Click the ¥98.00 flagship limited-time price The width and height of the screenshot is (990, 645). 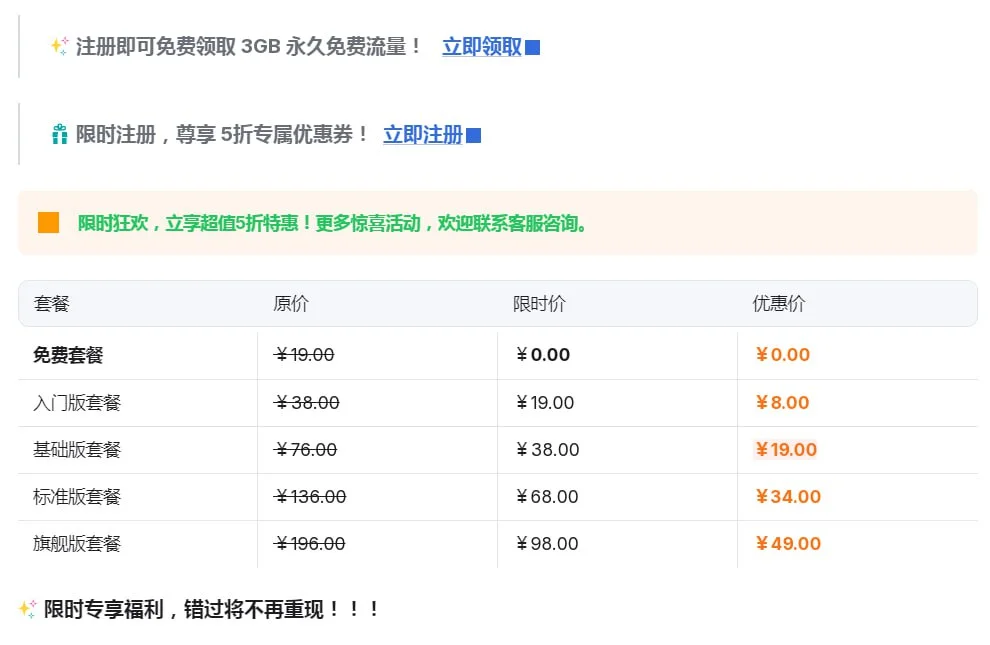coord(546,543)
